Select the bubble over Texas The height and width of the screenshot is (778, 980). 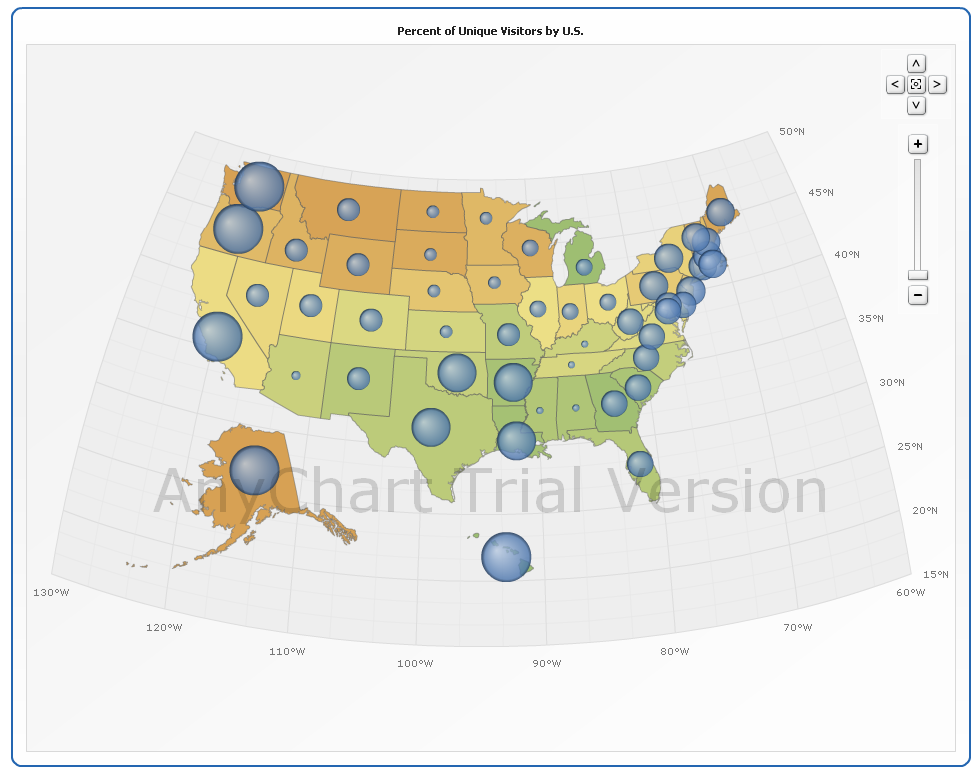(x=431, y=427)
